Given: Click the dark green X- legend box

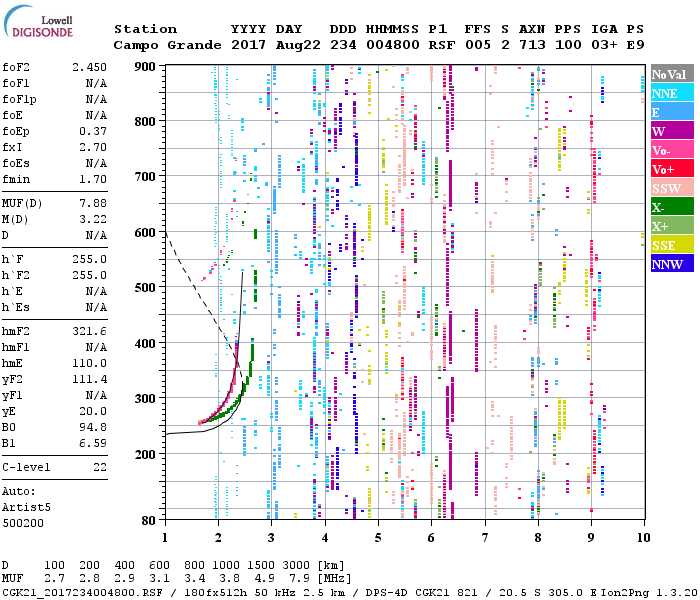Looking at the screenshot, I should [x=672, y=208].
